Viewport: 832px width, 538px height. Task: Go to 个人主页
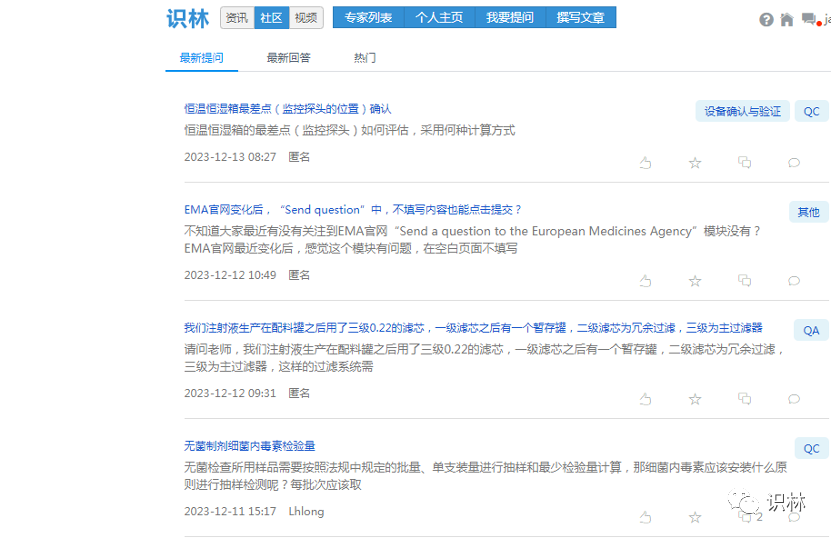[x=439, y=18]
